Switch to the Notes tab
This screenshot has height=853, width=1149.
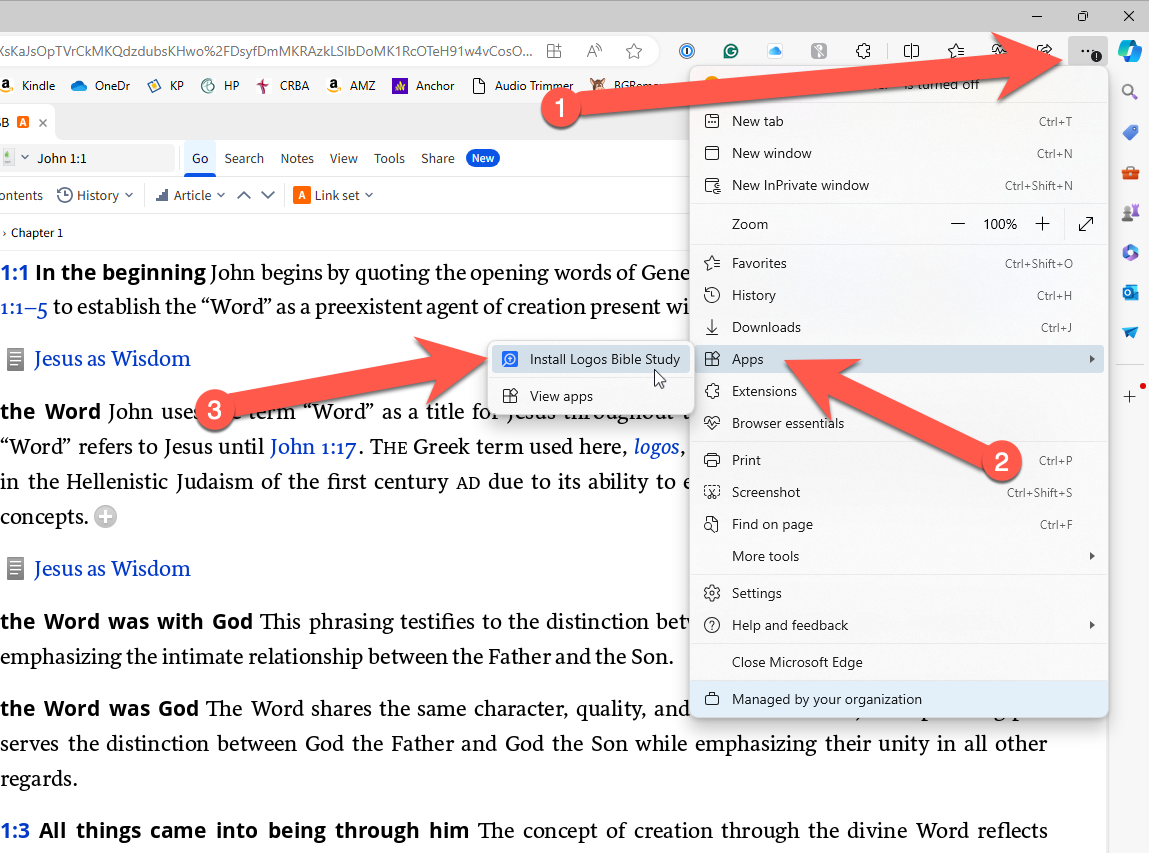coord(297,158)
